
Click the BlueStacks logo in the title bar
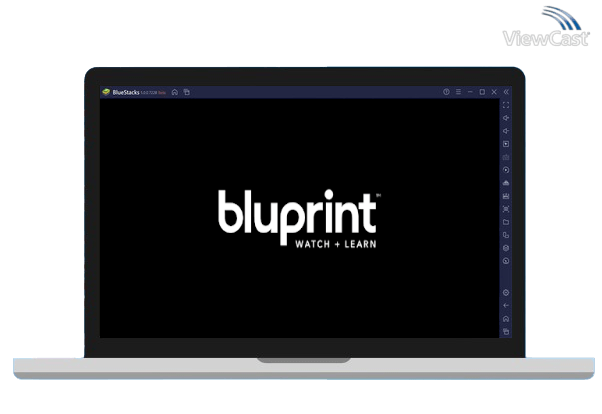106,92
